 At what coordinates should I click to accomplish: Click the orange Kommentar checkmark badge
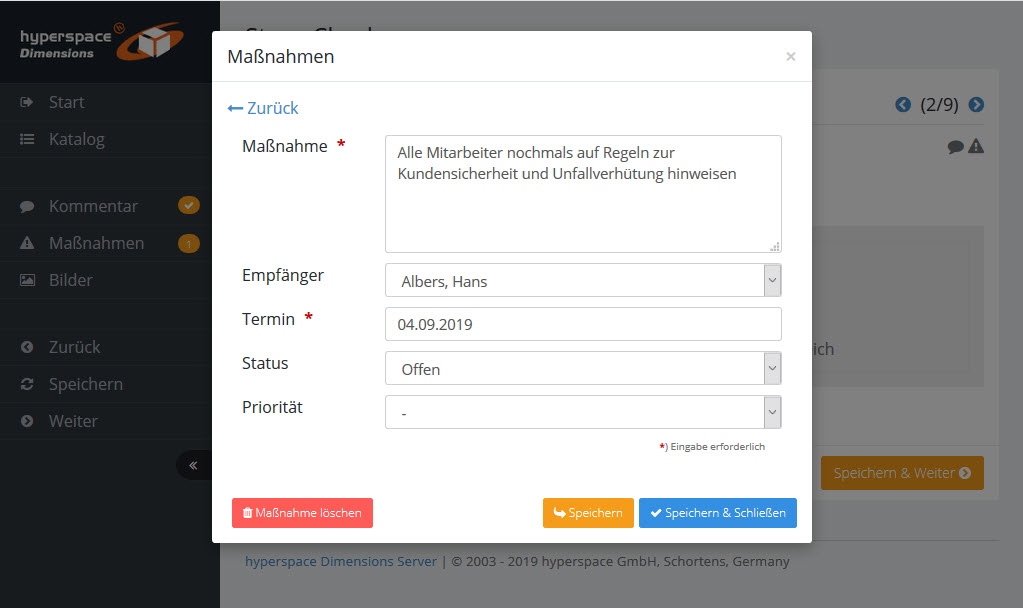click(x=189, y=206)
